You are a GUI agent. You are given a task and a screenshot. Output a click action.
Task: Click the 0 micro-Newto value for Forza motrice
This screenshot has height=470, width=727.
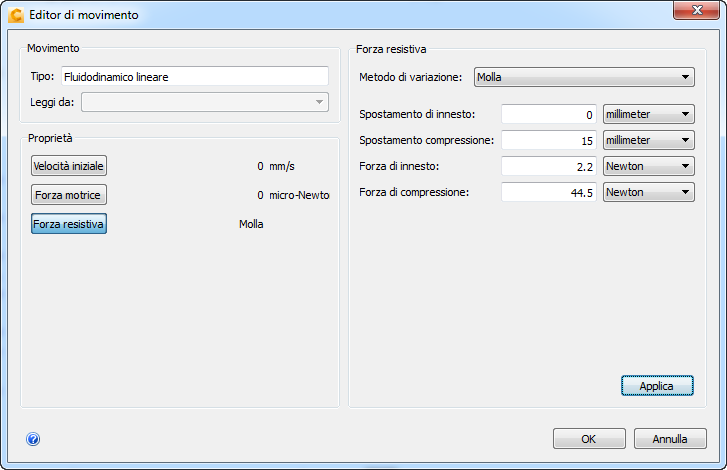pos(293,195)
